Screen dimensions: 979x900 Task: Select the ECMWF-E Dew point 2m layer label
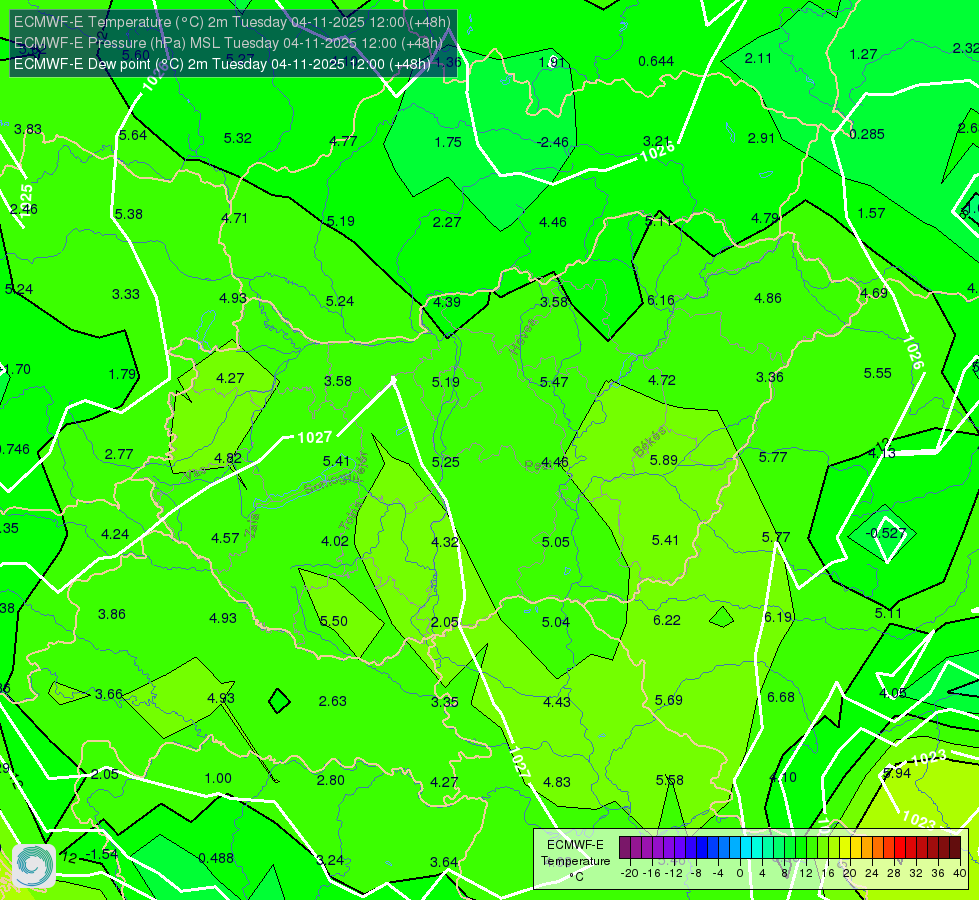pos(222,64)
